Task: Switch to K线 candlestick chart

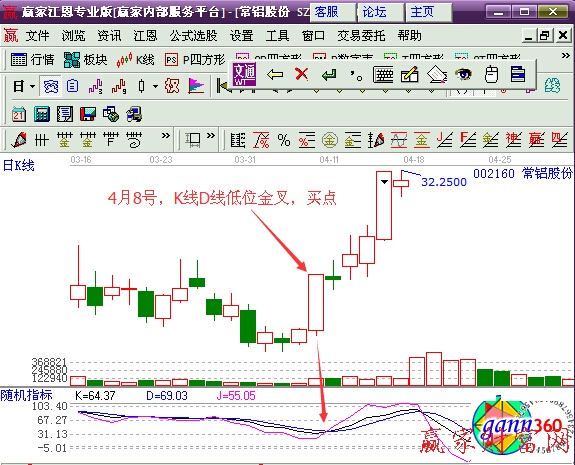Action: tap(136, 59)
